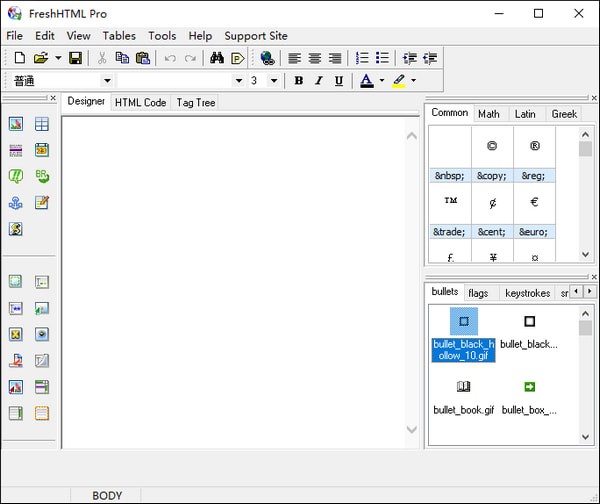Toggle Bold formatting
This screenshot has width=600, height=504.
tap(298, 81)
